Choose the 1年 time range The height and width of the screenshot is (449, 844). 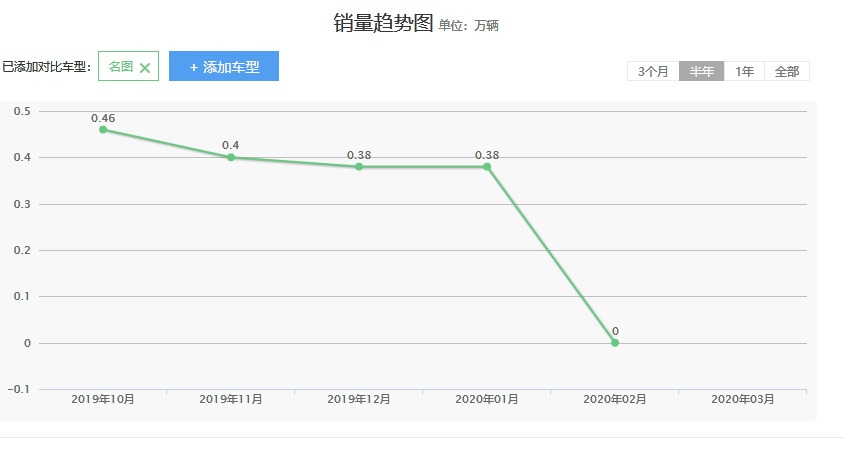(744, 71)
